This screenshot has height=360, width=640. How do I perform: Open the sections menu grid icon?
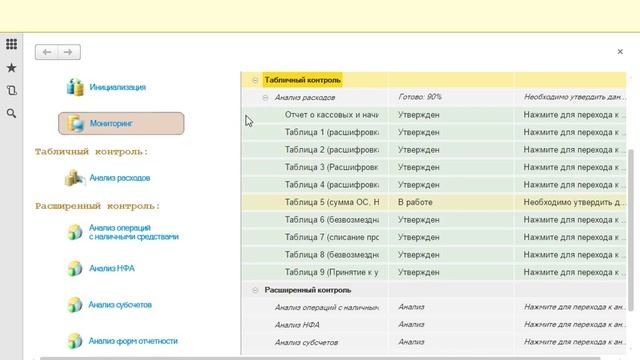pyautogui.click(x=11, y=44)
